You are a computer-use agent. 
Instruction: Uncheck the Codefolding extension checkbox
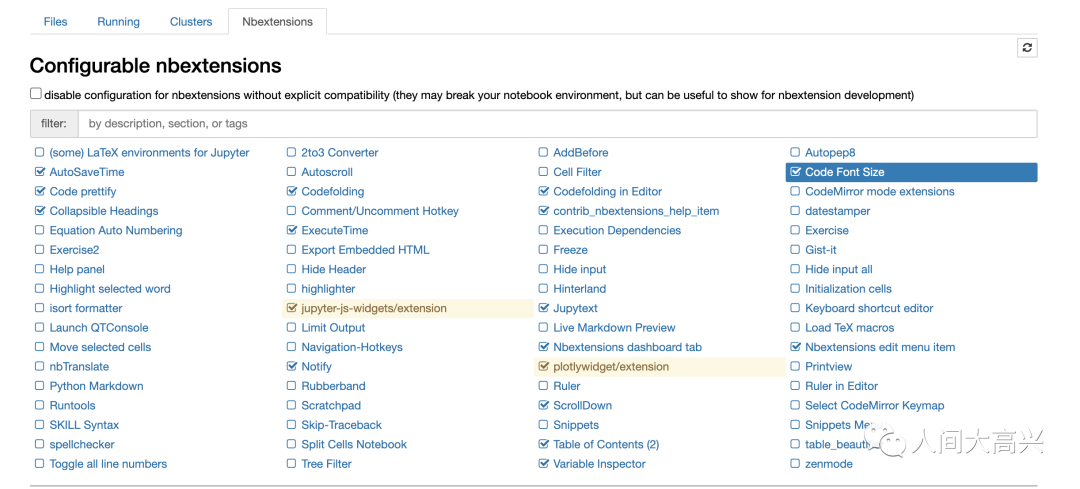click(x=292, y=192)
